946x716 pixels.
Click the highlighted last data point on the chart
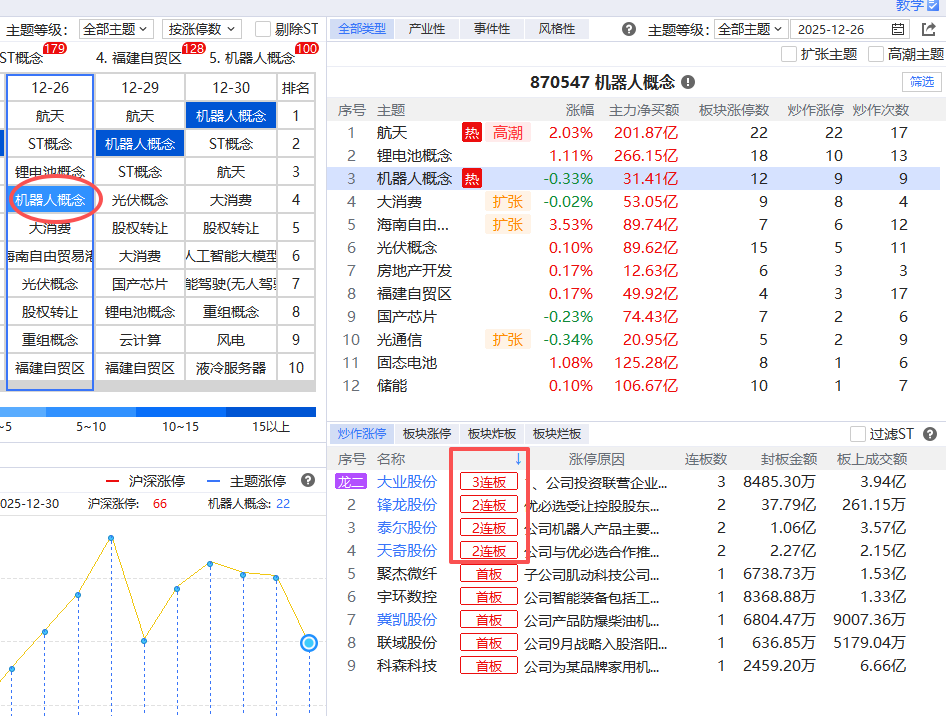click(309, 643)
